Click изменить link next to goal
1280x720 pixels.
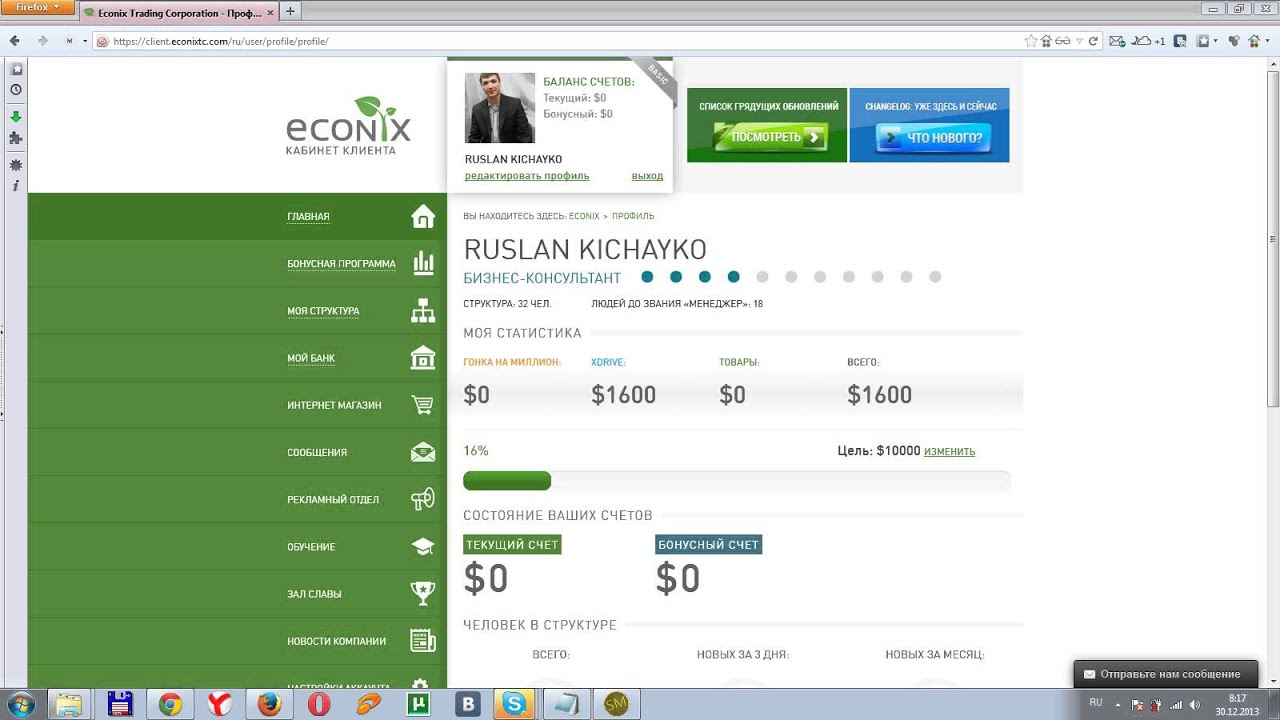tap(949, 451)
